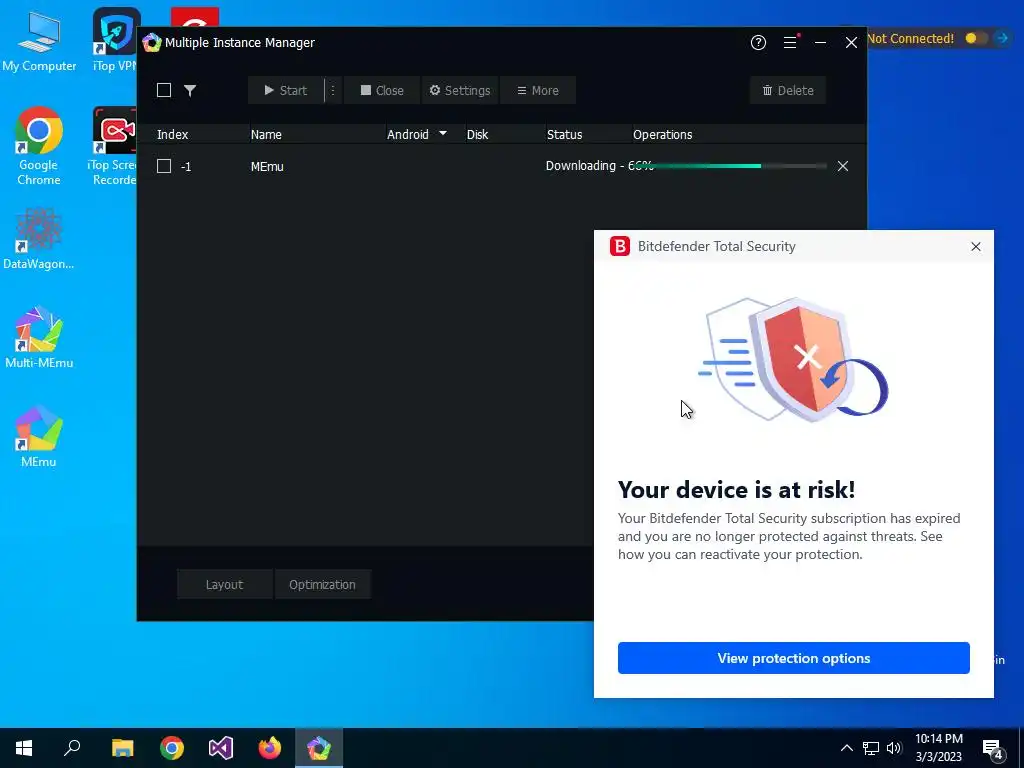Open iTop VPN desktop shortcut

click(116, 40)
